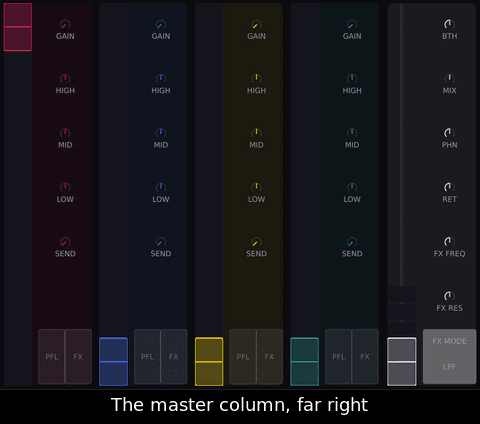Click the master PHN knob
The height and width of the screenshot is (424, 480).
449,133
